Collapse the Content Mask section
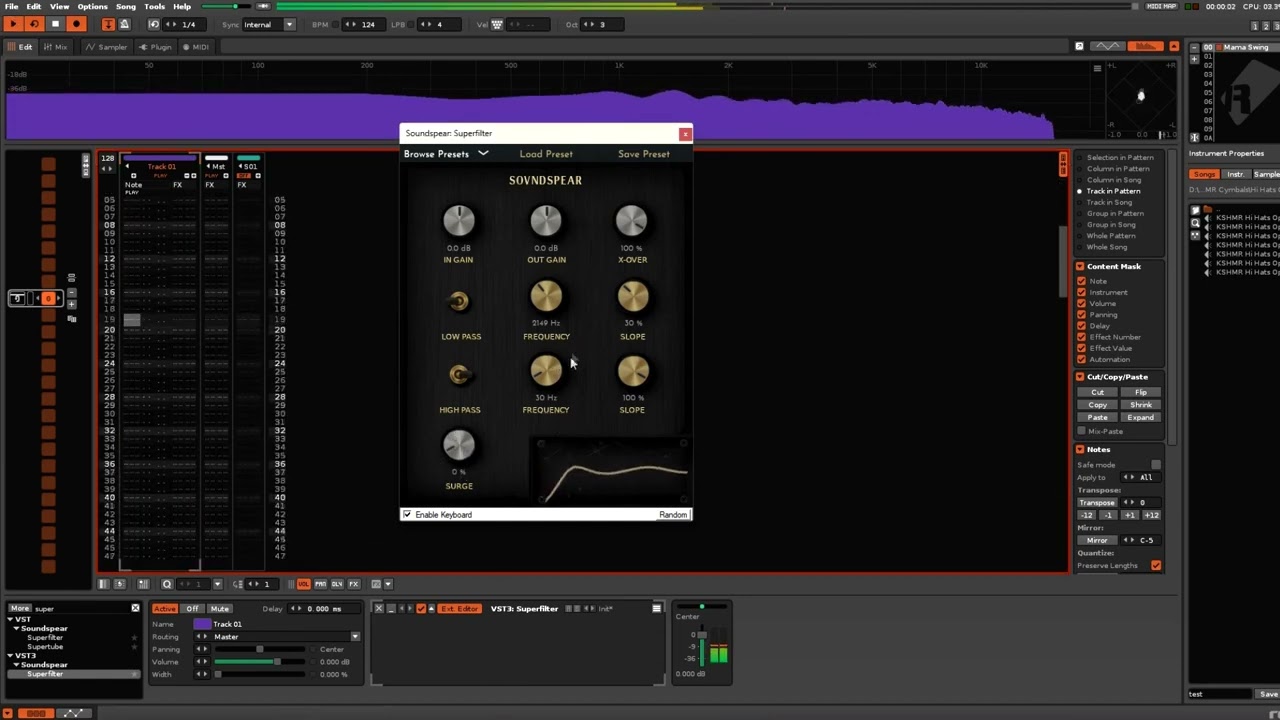Screen dimensions: 1280x720 pos(1080,266)
